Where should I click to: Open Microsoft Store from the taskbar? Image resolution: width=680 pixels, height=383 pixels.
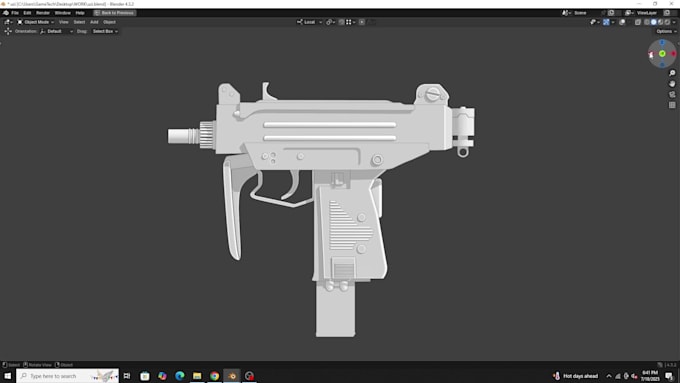click(x=145, y=376)
